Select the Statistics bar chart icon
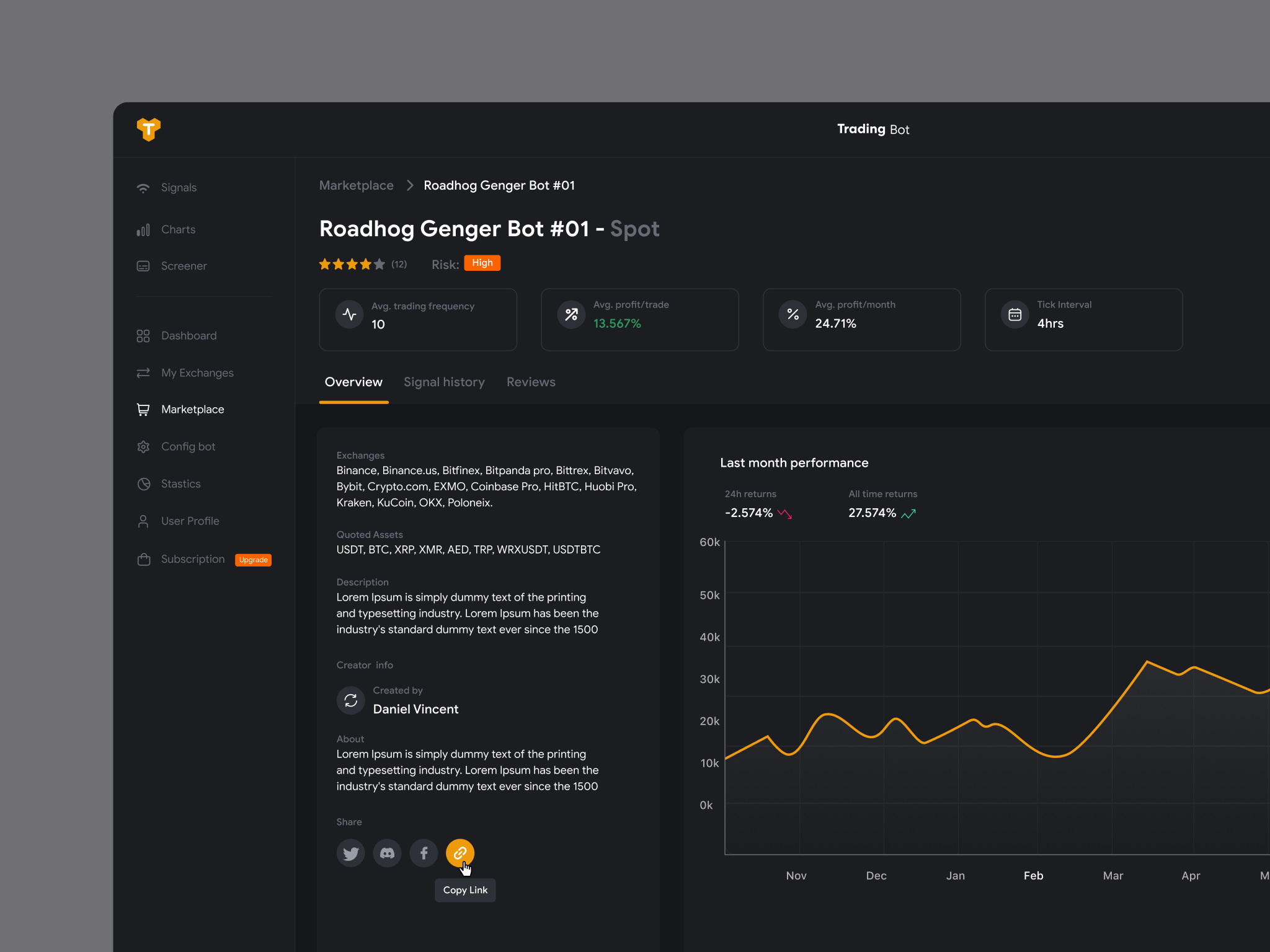The width and height of the screenshot is (1270, 952). point(144,229)
